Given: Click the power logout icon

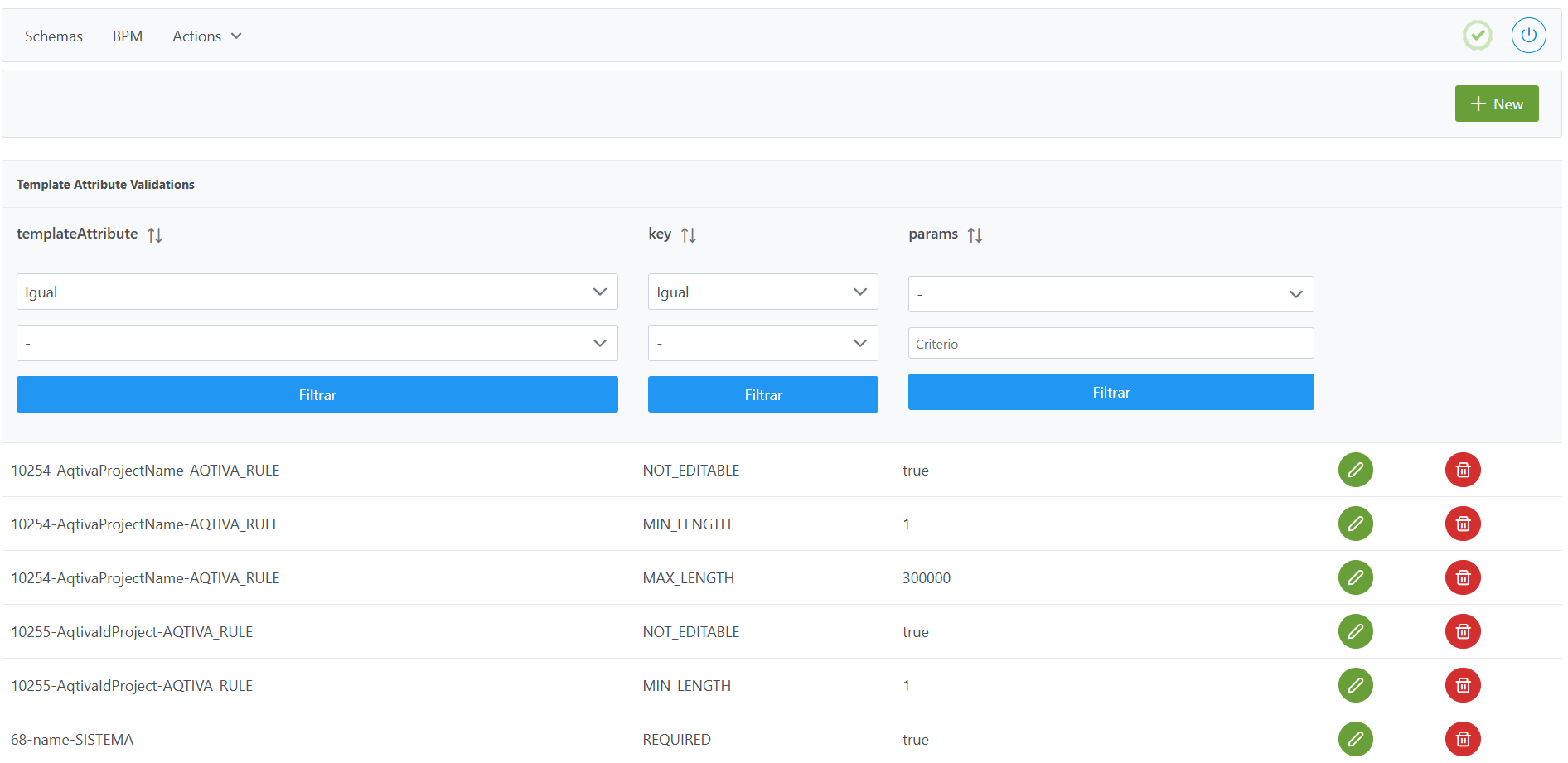Looking at the screenshot, I should 1528,36.
